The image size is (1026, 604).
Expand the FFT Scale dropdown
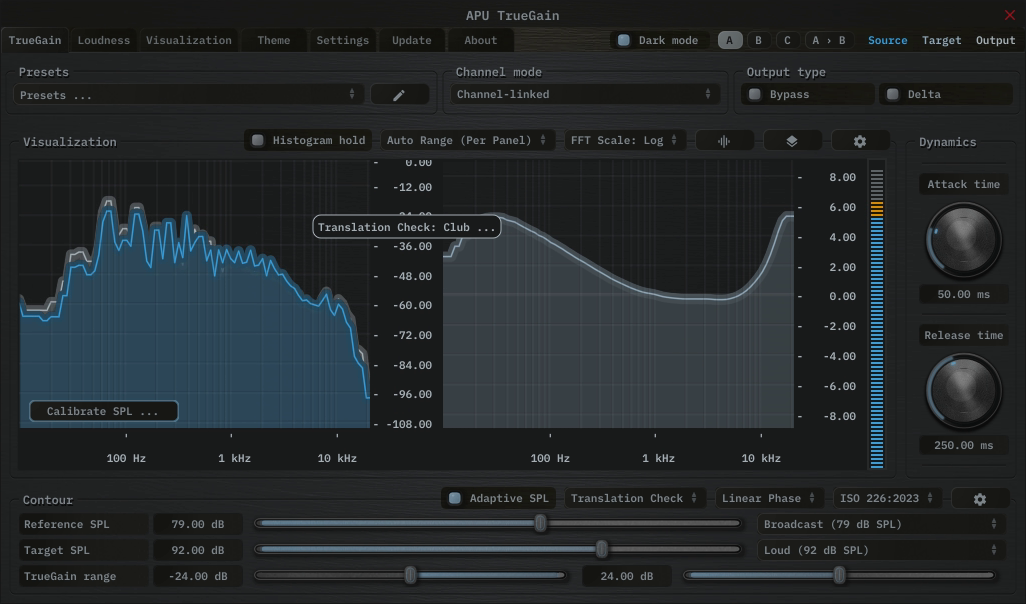(x=625, y=141)
